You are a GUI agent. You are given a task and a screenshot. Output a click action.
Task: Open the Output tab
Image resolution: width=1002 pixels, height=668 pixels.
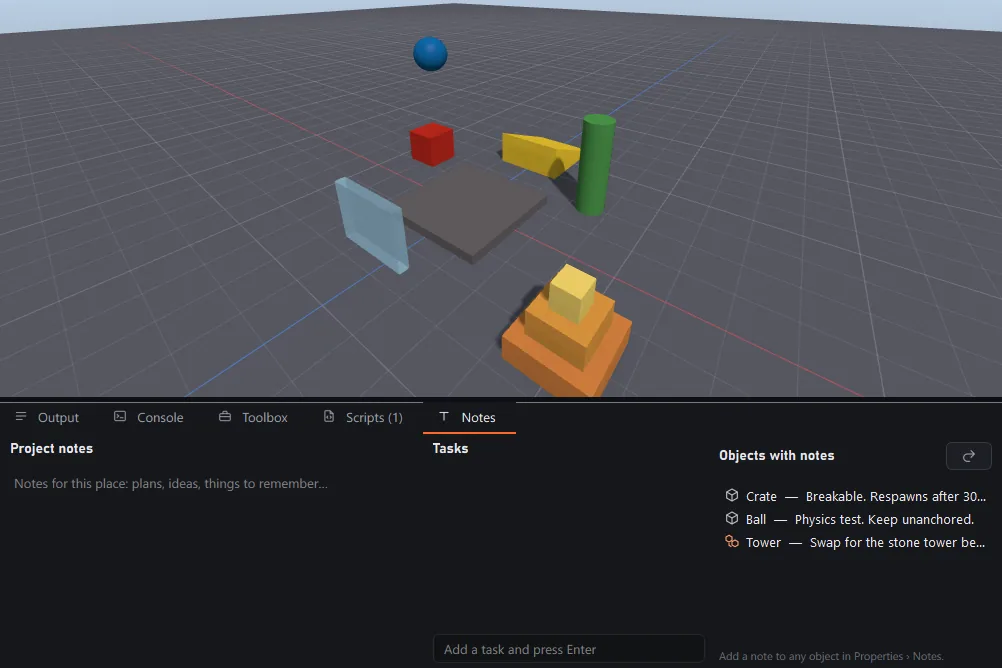point(47,417)
